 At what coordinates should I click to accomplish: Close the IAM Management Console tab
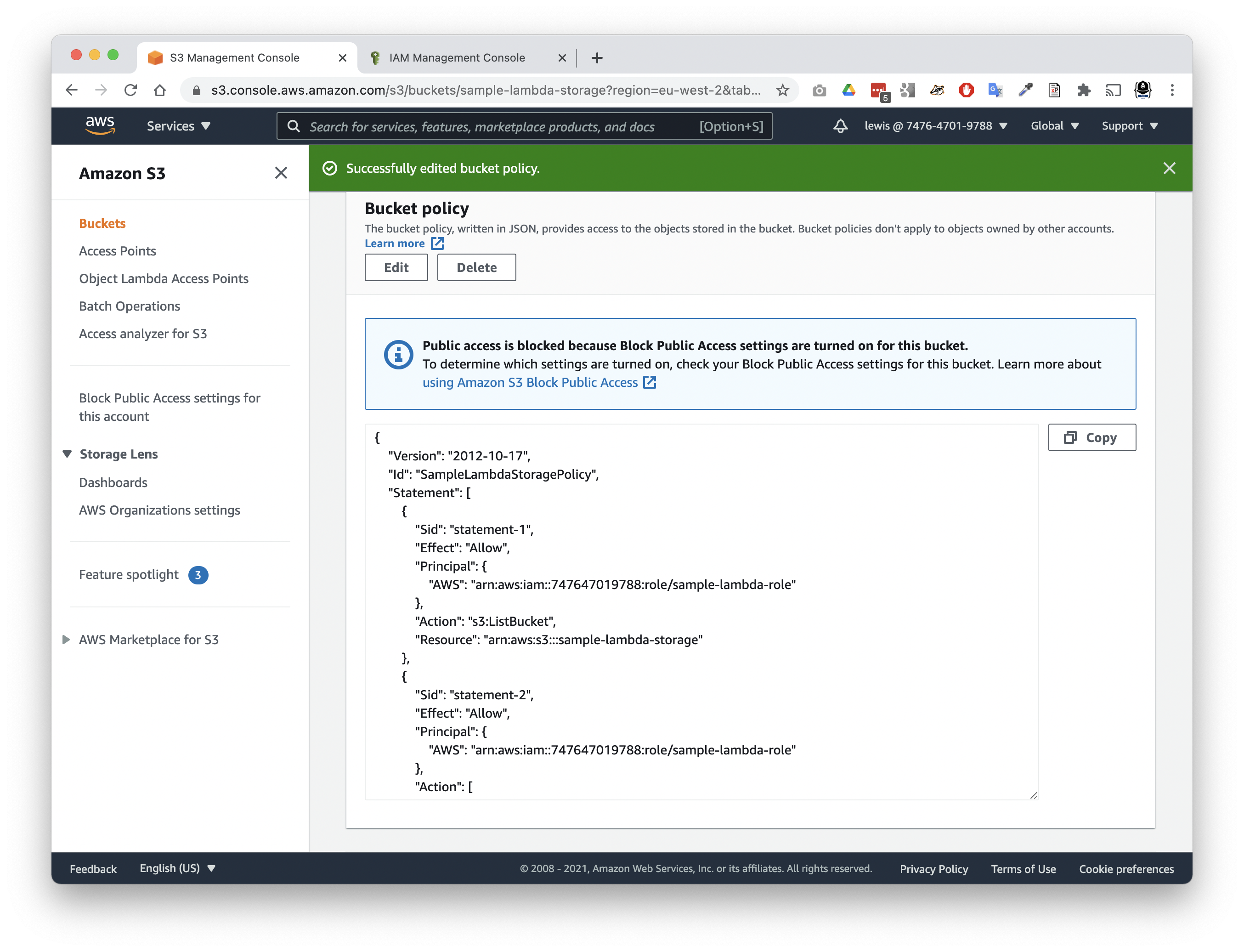(x=562, y=58)
